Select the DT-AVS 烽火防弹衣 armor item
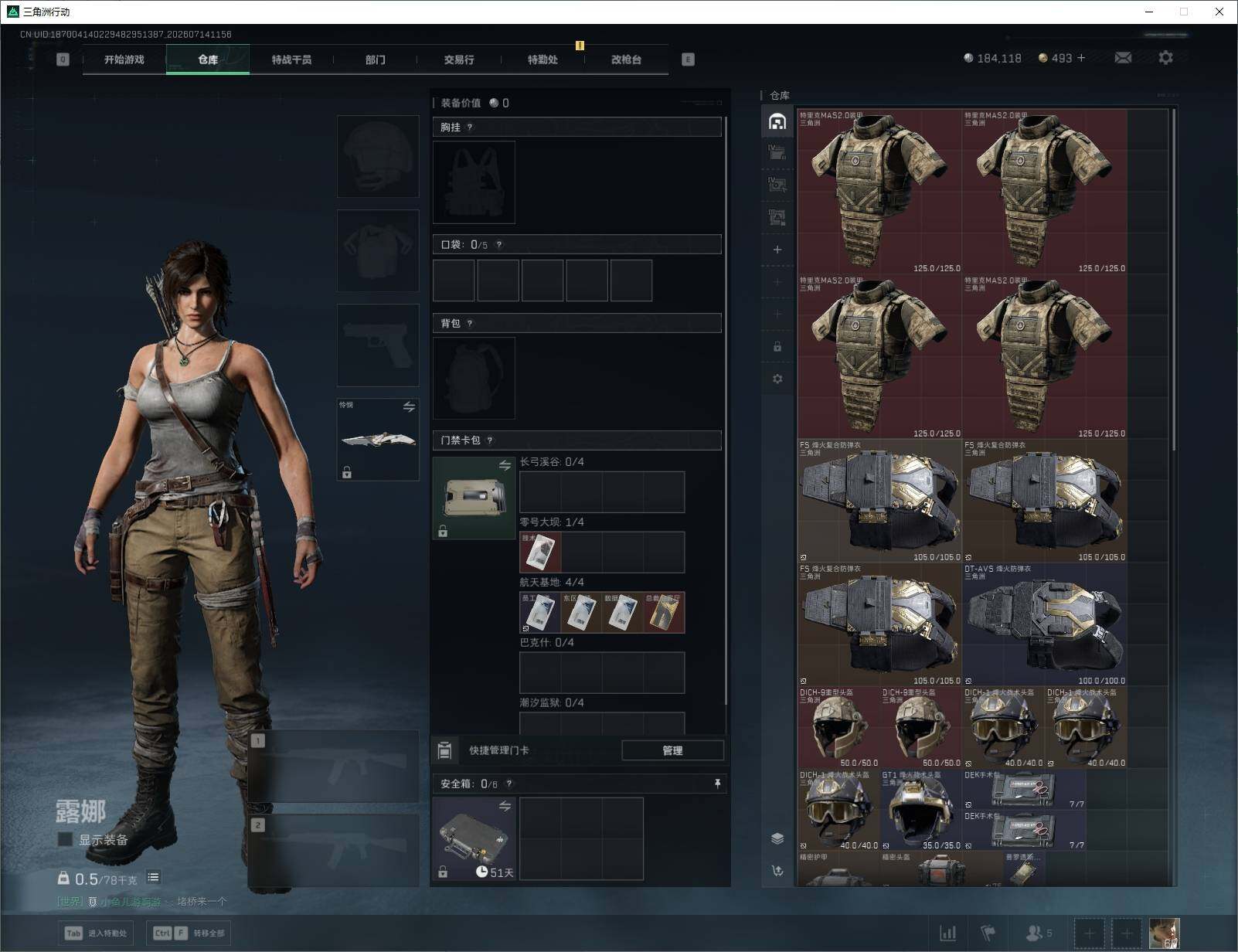 pyautogui.click(x=1045, y=624)
